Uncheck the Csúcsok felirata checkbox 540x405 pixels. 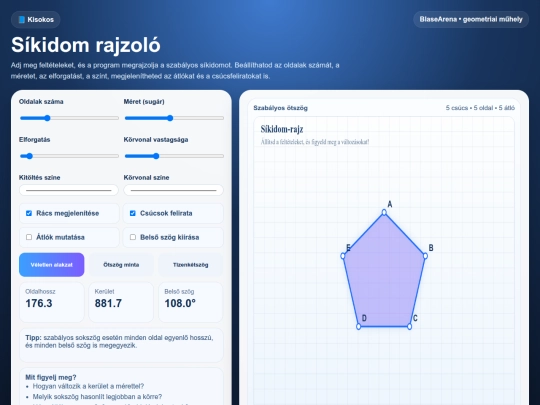133,213
